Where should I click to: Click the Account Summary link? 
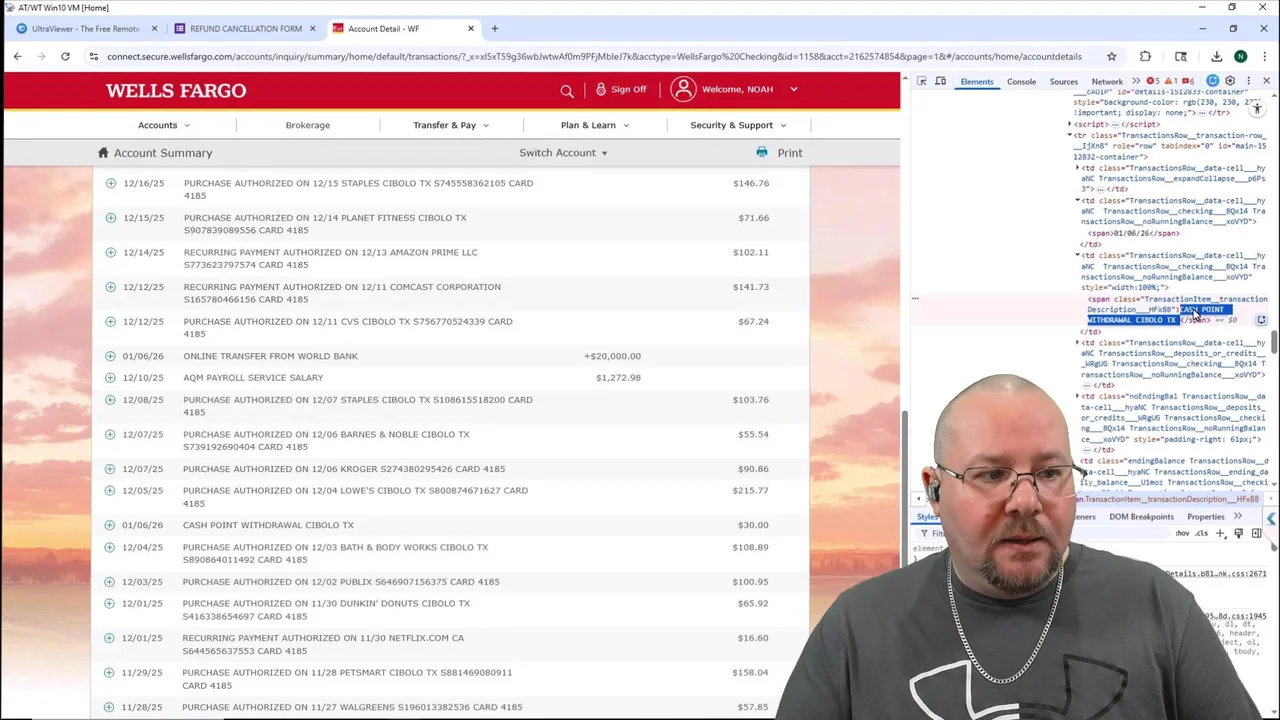tap(163, 153)
